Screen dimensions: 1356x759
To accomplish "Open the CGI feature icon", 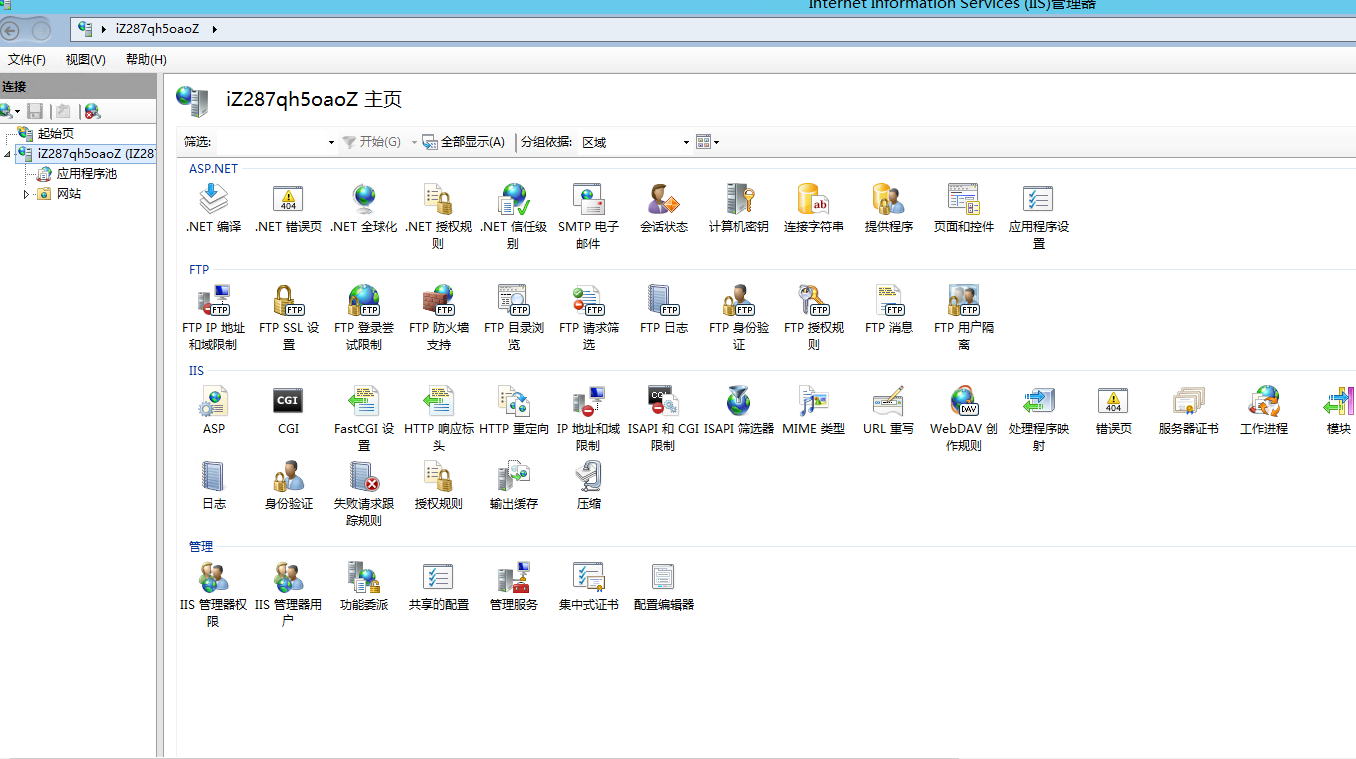I will tap(288, 410).
